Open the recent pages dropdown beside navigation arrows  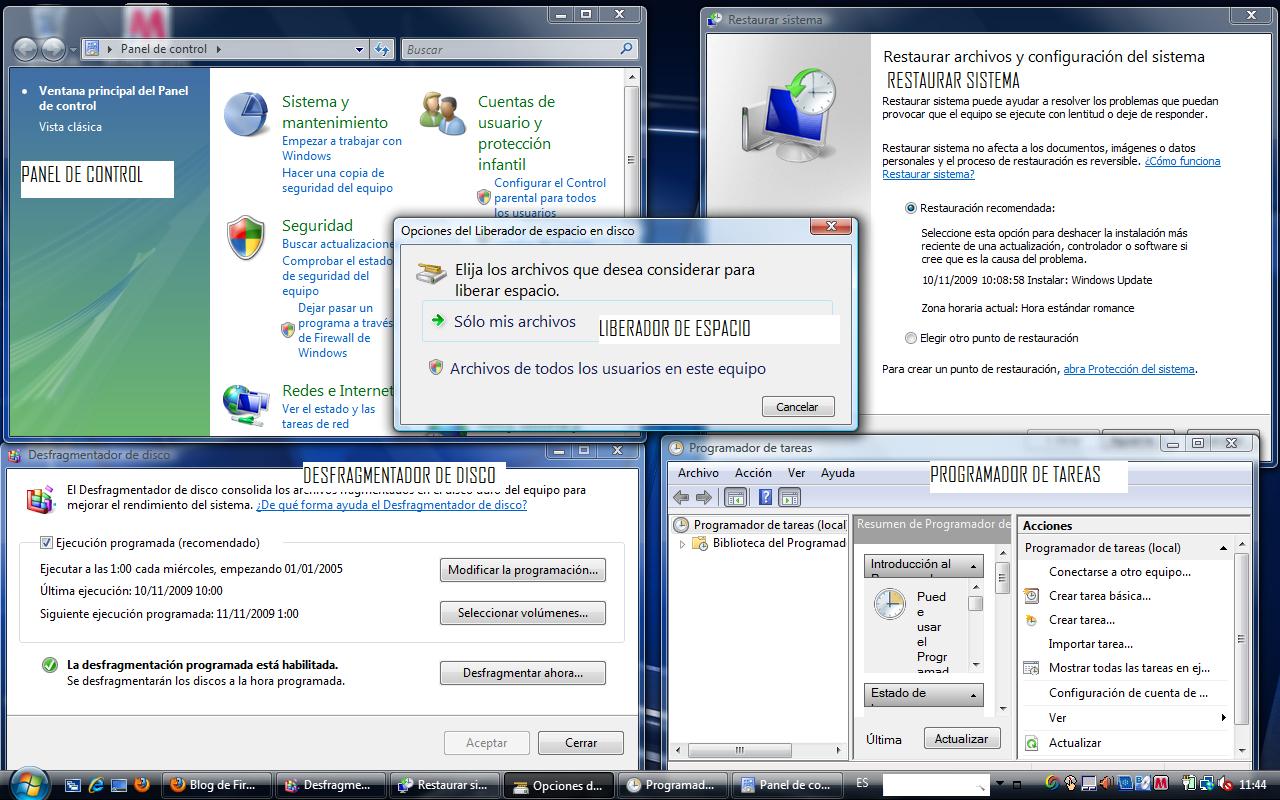(x=73, y=49)
